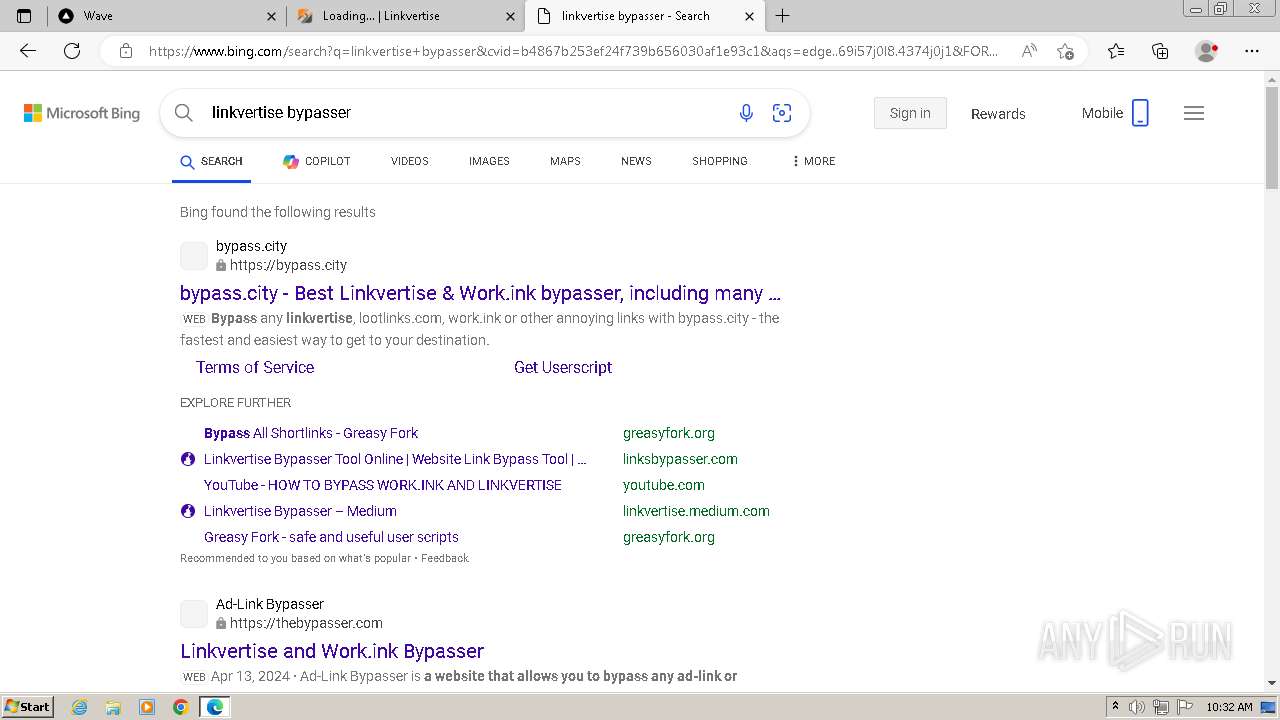Open Bypass All Shortlinks - Greasy Fork link

(311, 433)
